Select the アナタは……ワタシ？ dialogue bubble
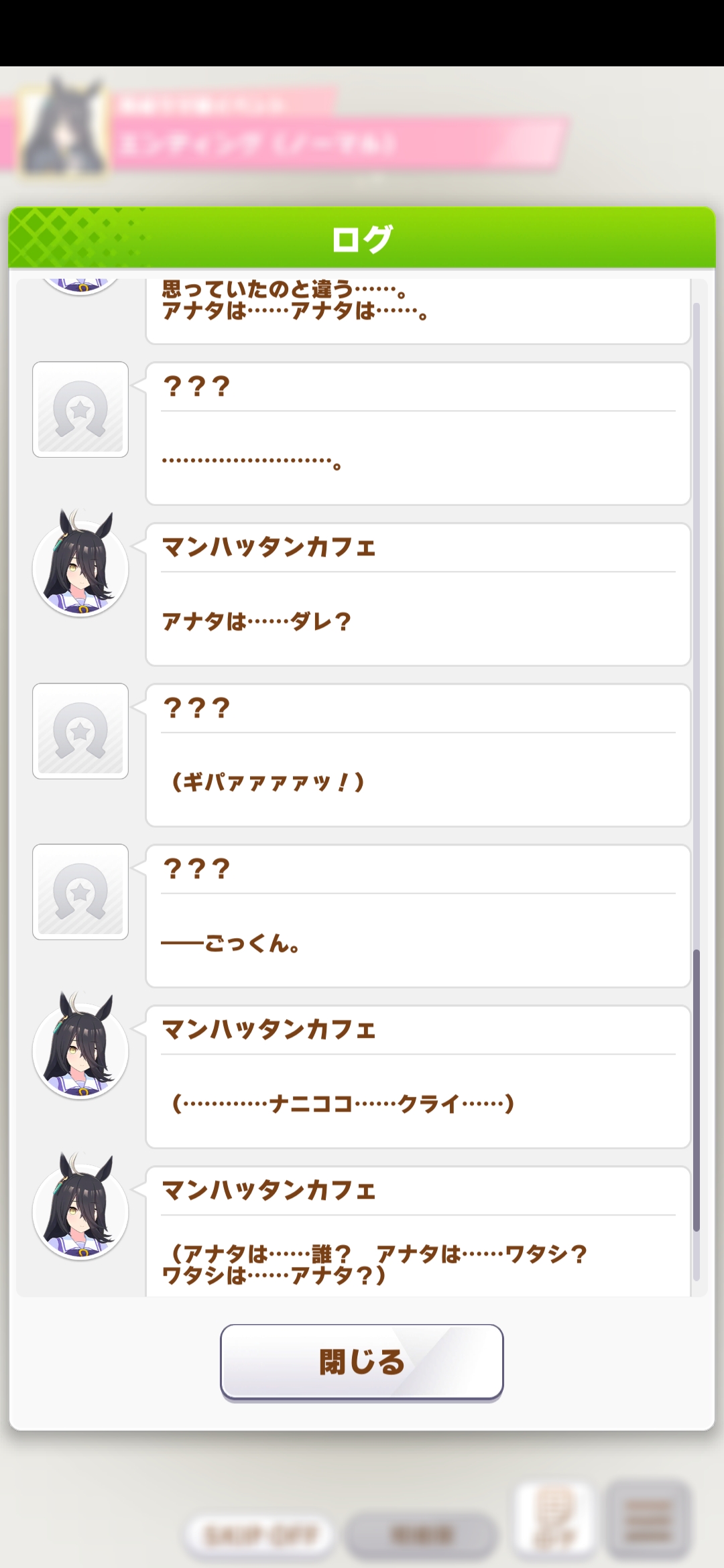Viewport: 724px width, 1568px height. coord(418,1232)
